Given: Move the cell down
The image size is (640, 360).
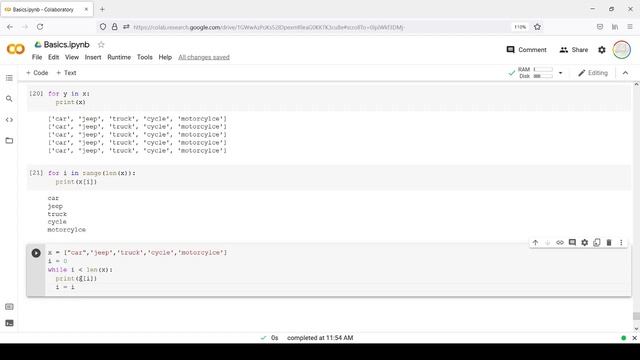Looking at the screenshot, I should [x=547, y=242].
